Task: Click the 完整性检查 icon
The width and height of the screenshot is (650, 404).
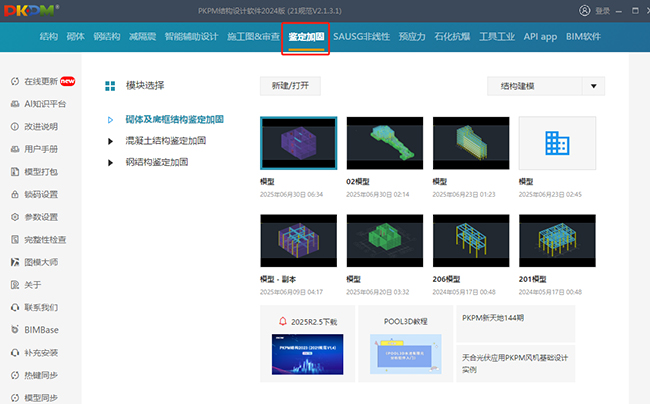Action: 15,239
